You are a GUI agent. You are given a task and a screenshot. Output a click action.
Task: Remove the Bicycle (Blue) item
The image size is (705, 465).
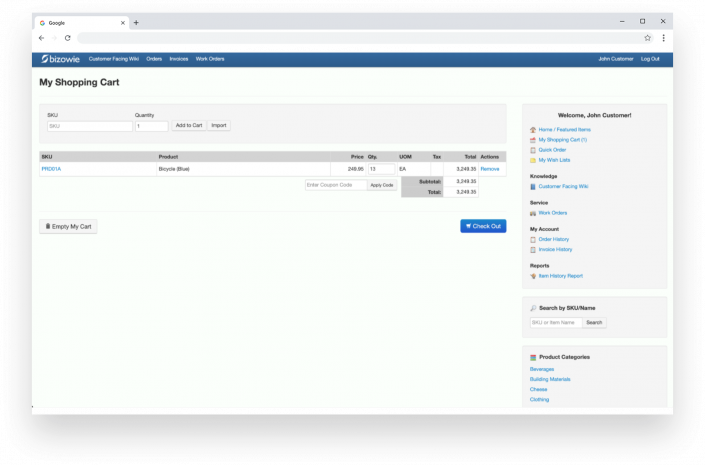click(x=490, y=169)
